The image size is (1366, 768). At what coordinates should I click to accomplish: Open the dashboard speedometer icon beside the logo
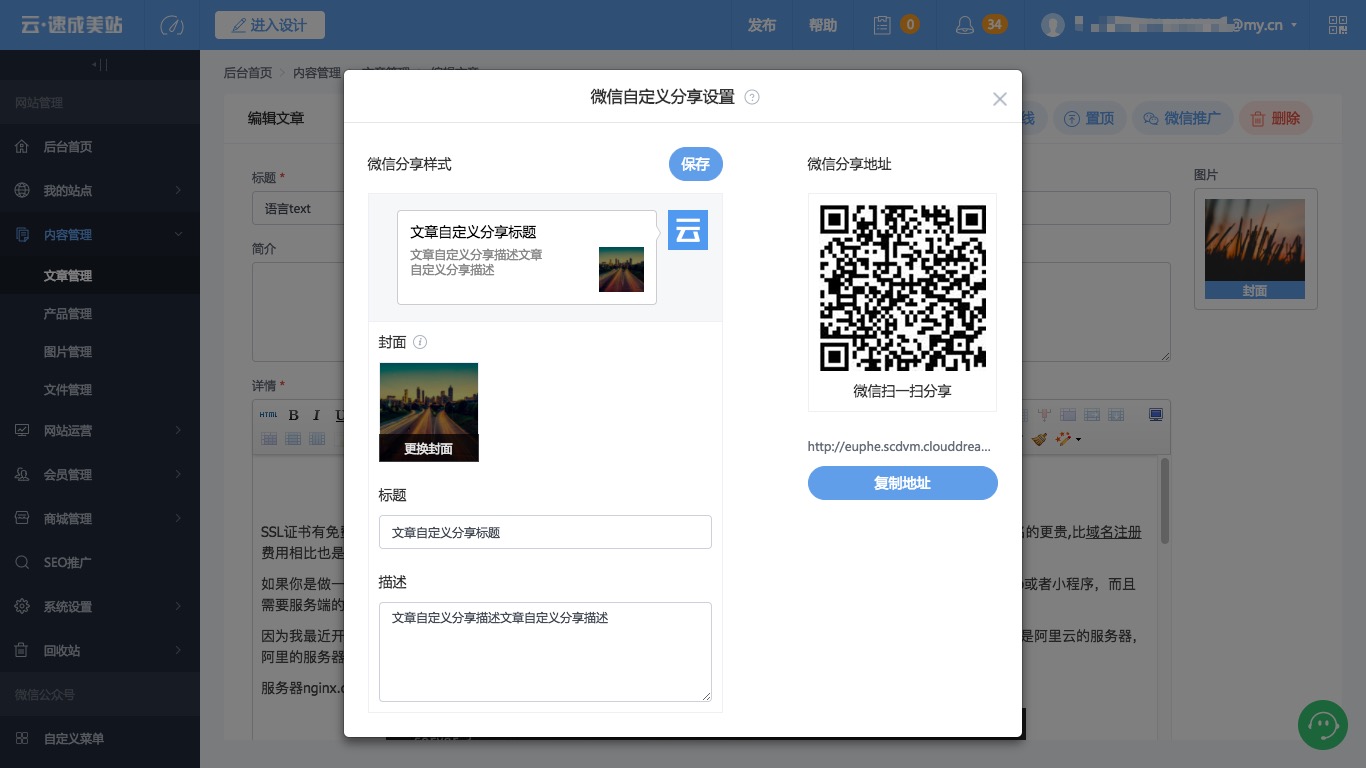(172, 26)
